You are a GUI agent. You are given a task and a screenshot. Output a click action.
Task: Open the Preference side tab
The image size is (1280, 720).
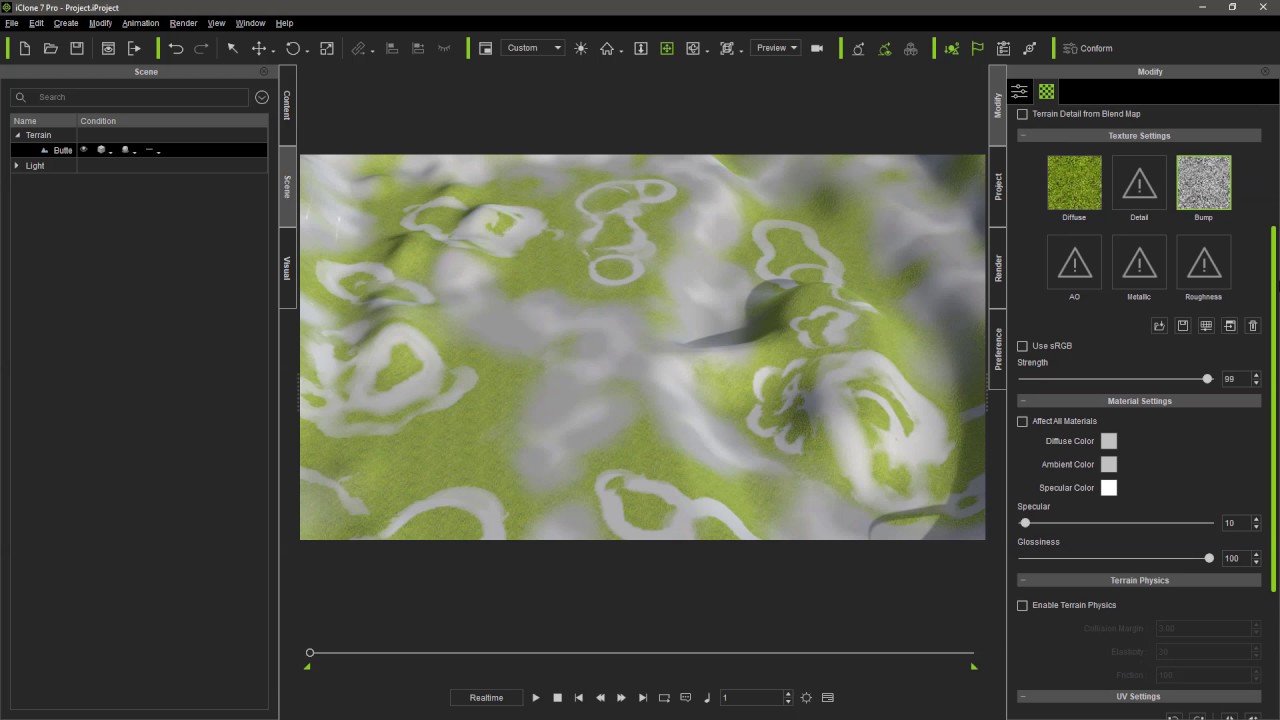click(x=998, y=349)
